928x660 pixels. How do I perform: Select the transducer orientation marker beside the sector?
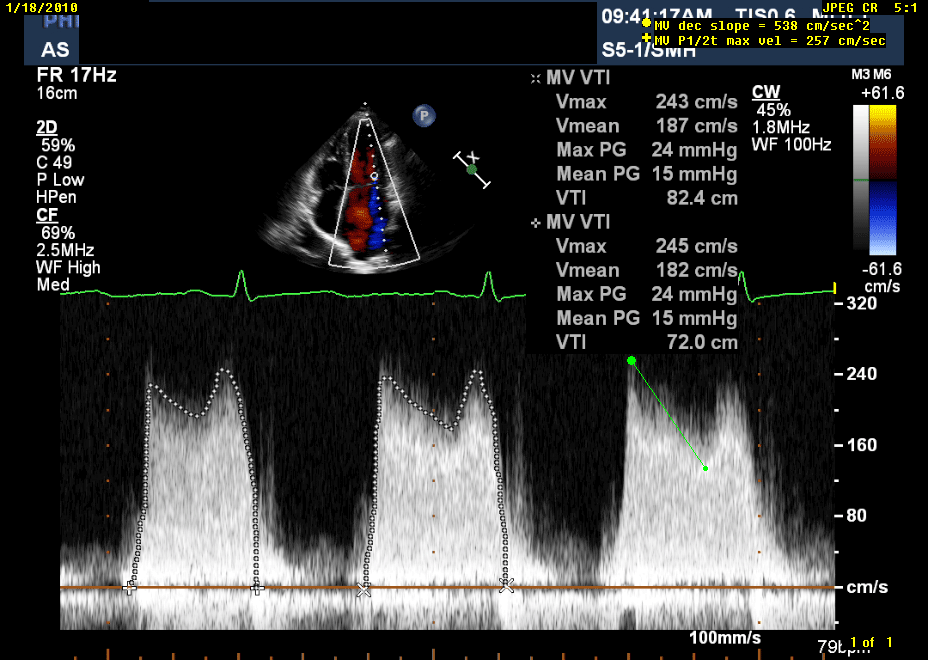click(x=472, y=170)
